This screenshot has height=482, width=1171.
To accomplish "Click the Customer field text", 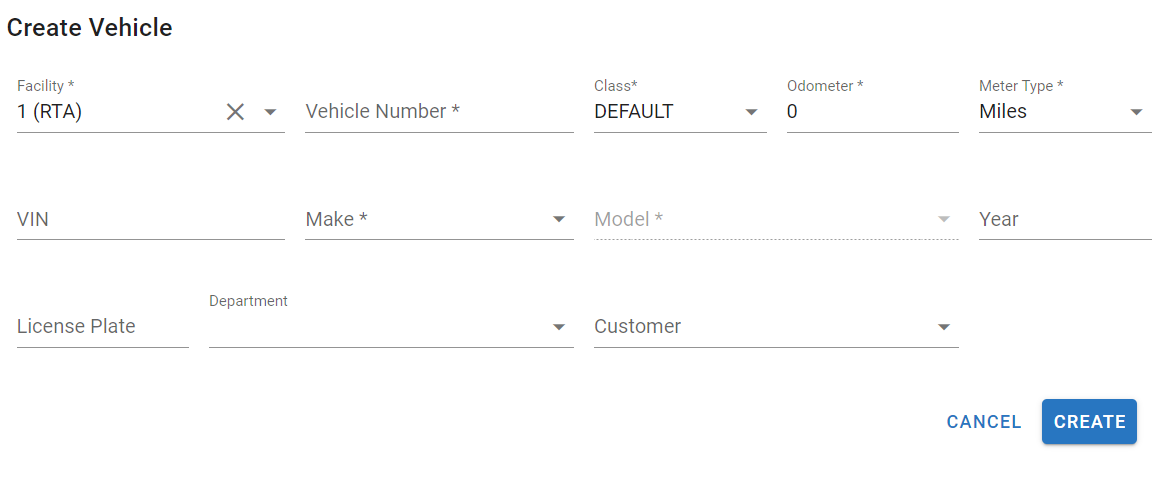I will coord(638,327).
